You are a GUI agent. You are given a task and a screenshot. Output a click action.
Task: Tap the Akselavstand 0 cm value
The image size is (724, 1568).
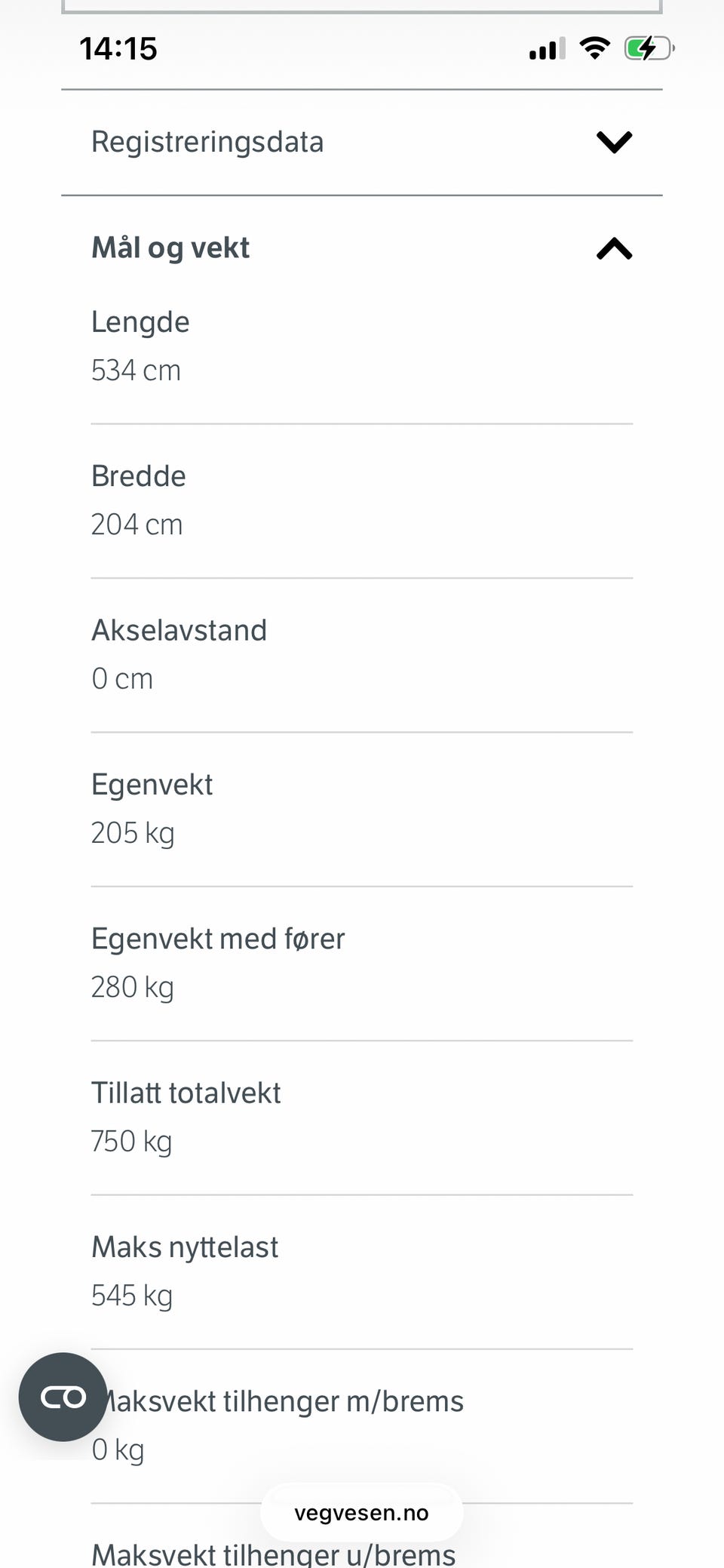pyautogui.click(x=122, y=678)
